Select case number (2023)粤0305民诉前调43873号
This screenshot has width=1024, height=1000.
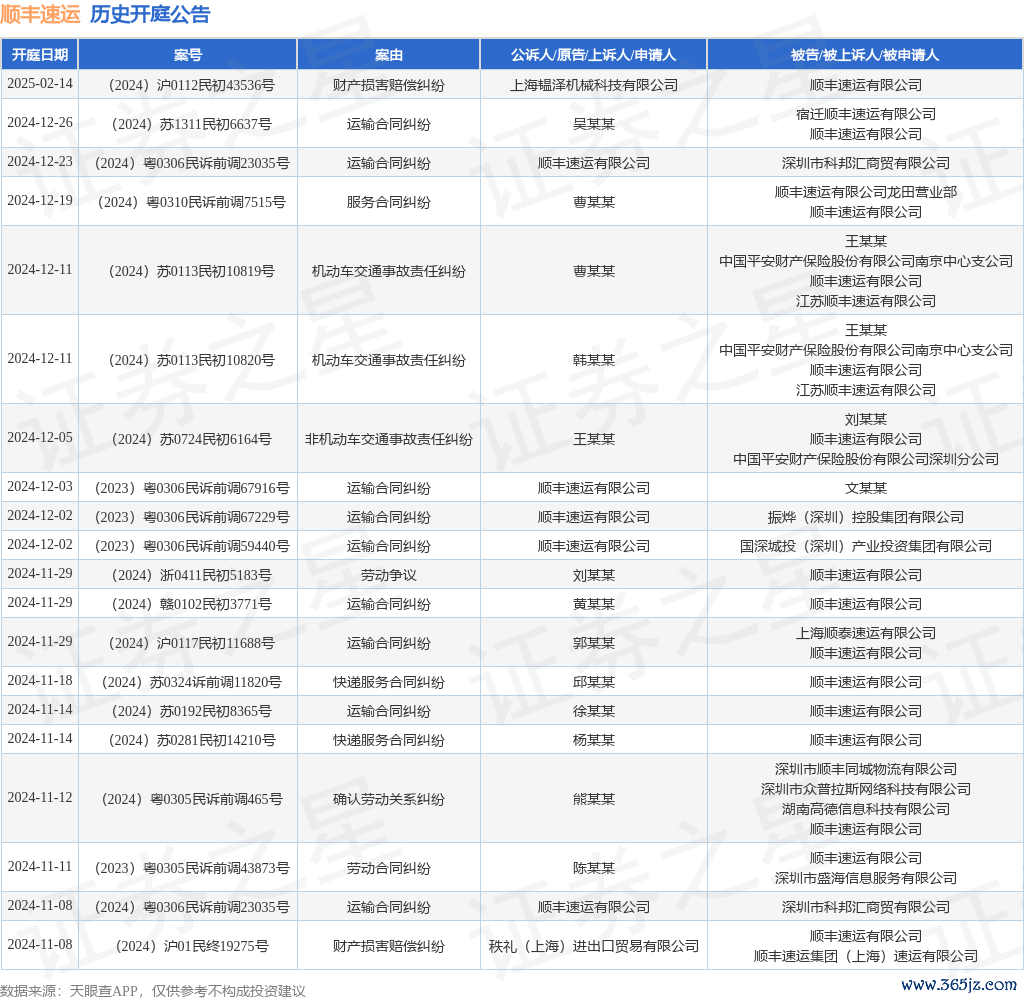tap(191, 868)
